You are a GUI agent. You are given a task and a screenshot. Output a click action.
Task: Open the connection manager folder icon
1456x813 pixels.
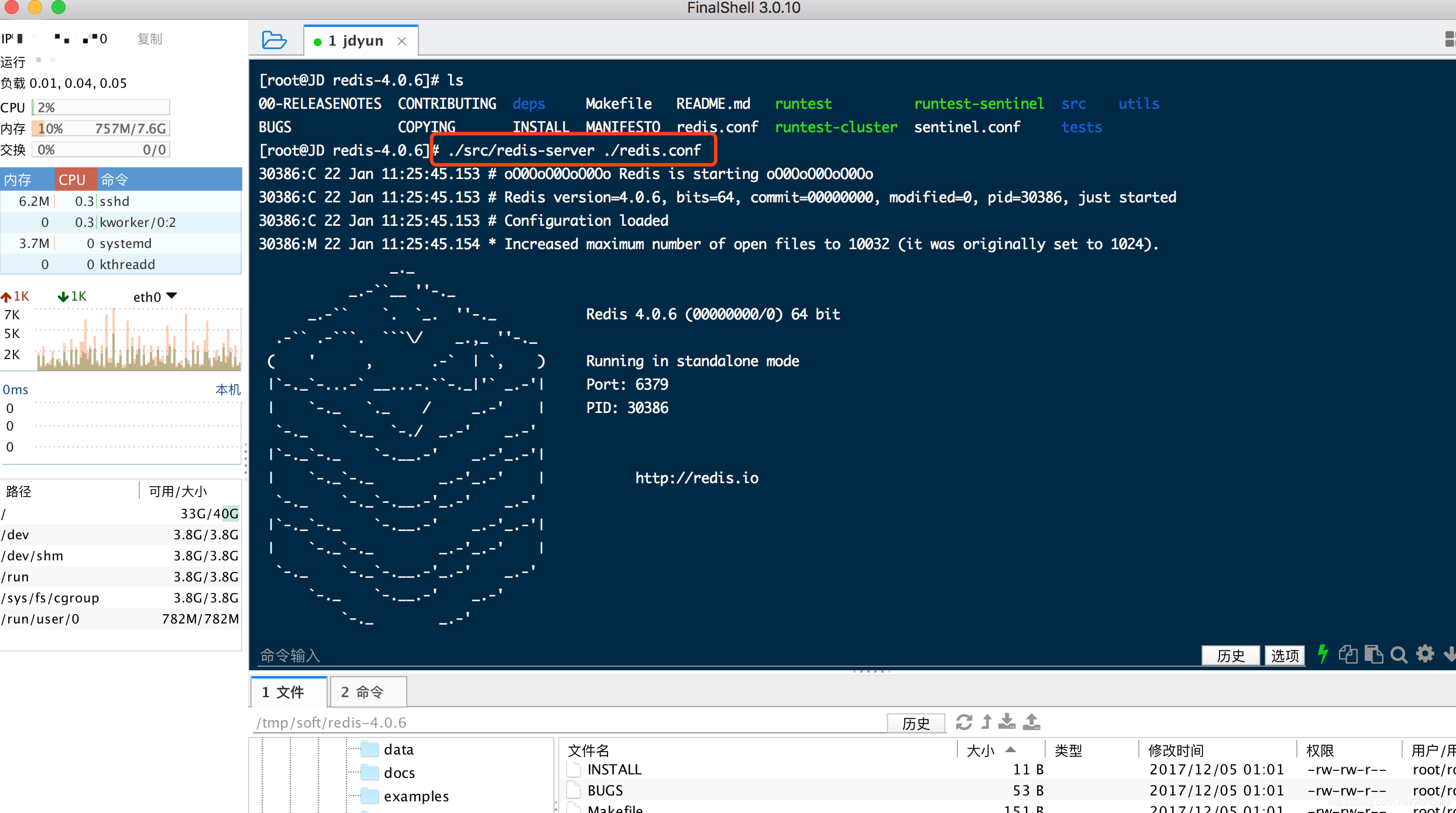[x=274, y=40]
